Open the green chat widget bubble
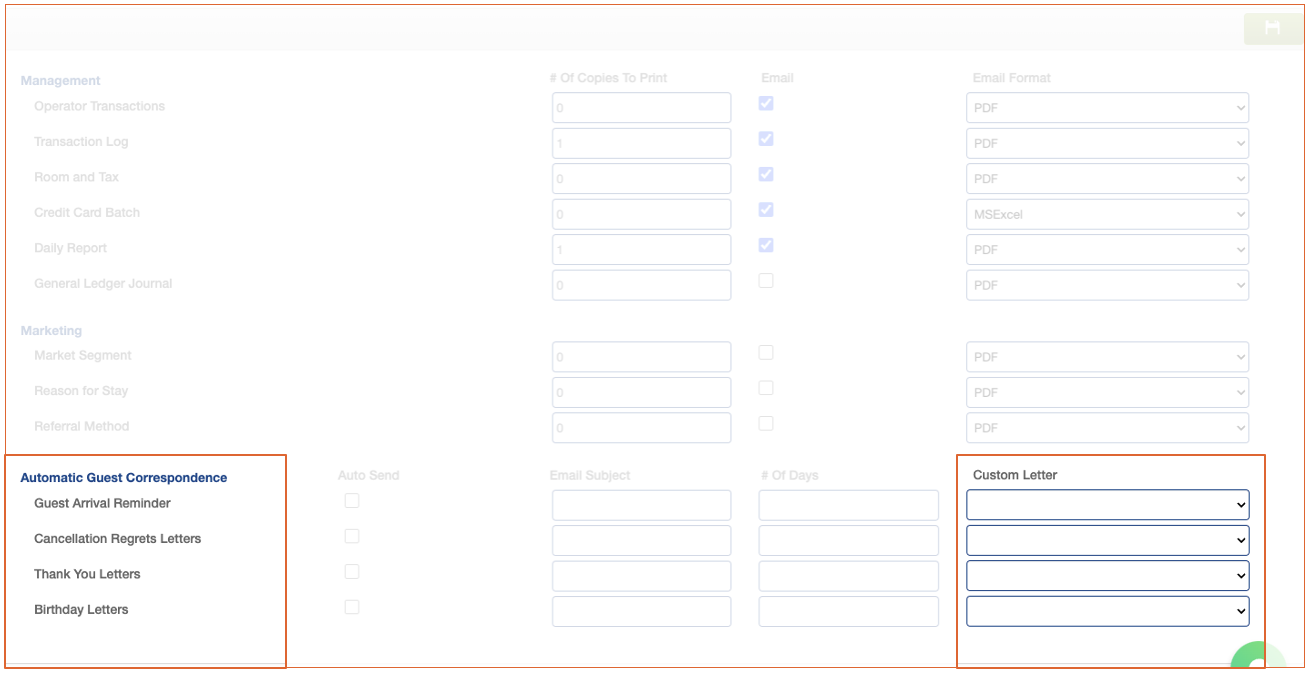The width and height of the screenshot is (1312, 674). 1254,659
